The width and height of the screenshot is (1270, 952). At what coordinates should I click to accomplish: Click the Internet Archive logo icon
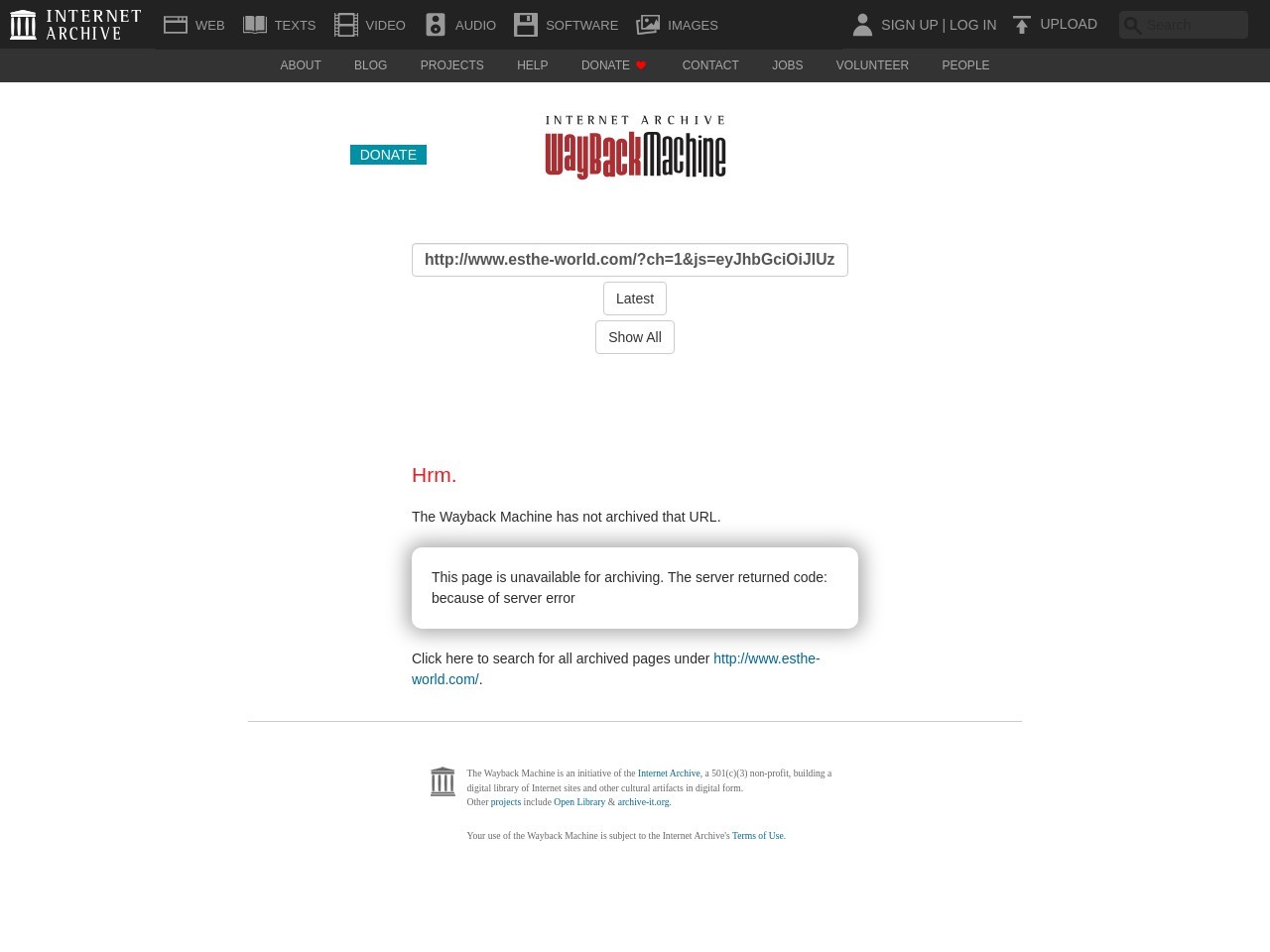(x=23, y=25)
